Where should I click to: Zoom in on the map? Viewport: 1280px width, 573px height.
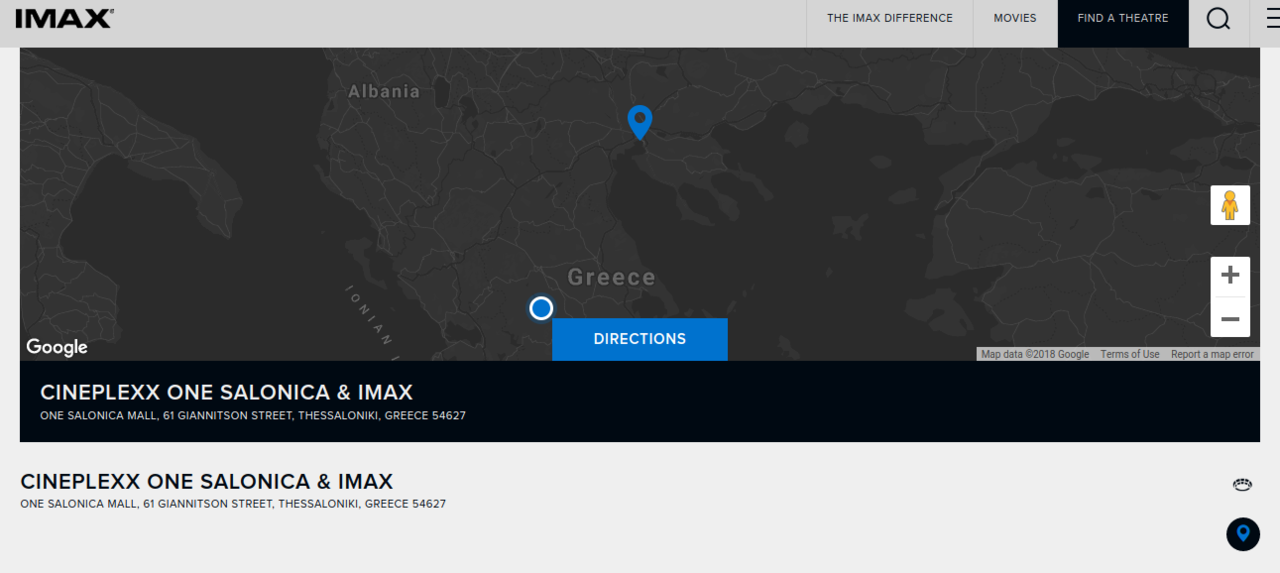1230,276
